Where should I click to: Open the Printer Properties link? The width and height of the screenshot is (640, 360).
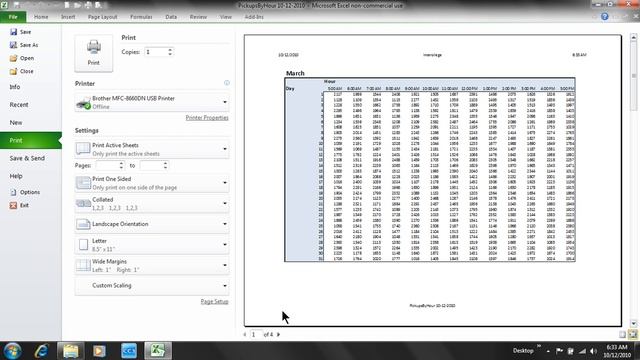(207, 118)
